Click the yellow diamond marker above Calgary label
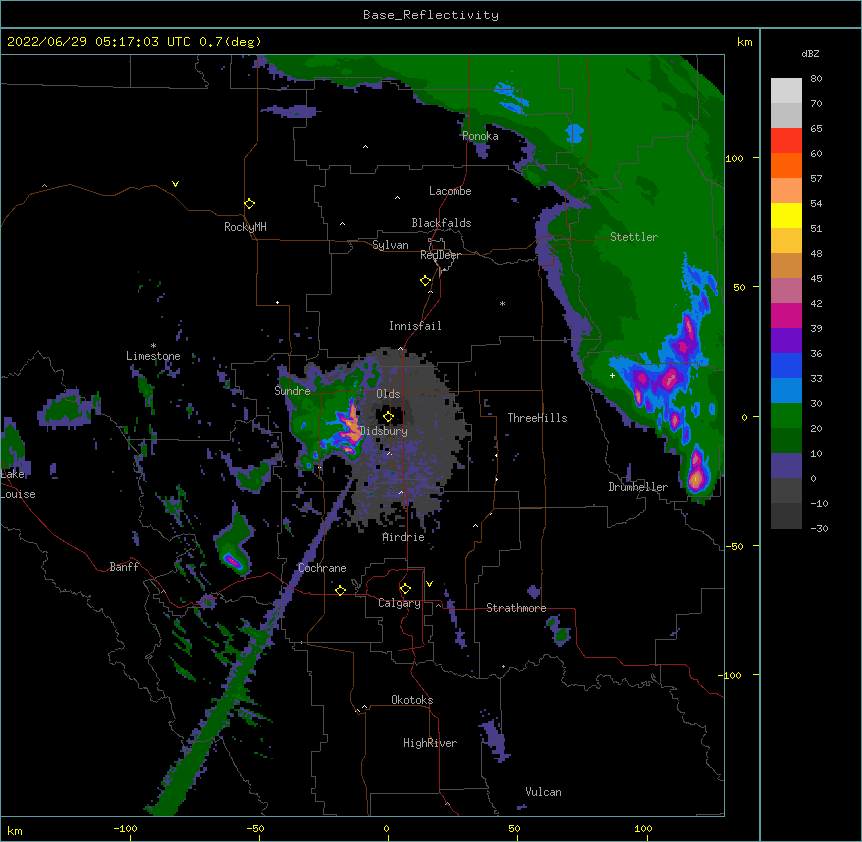The width and height of the screenshot is (862, 842). pos(405,589)
